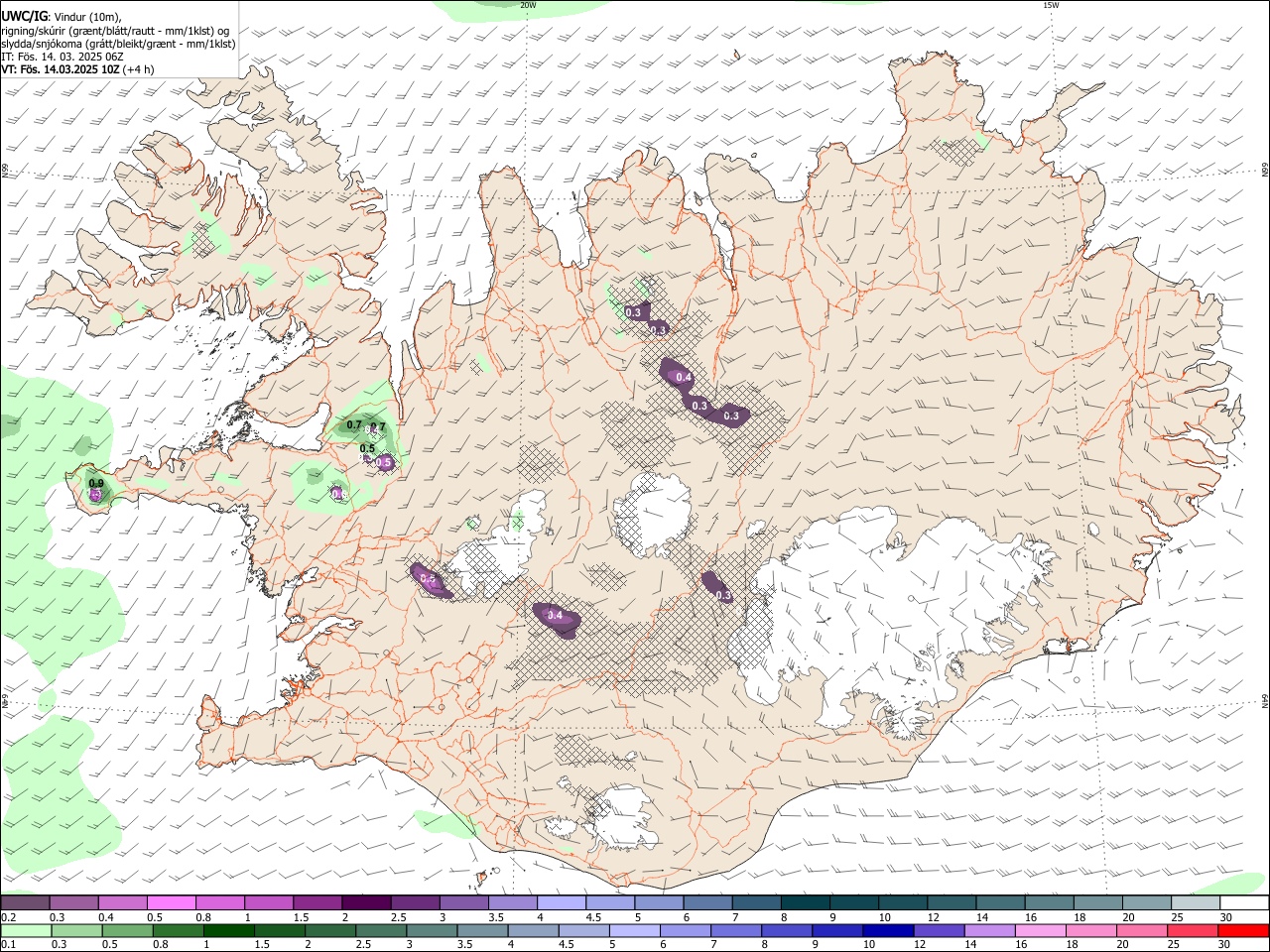
Task: Pick the darkest green 1–1.5 swatch on lower scale
Action: [229, 931]
